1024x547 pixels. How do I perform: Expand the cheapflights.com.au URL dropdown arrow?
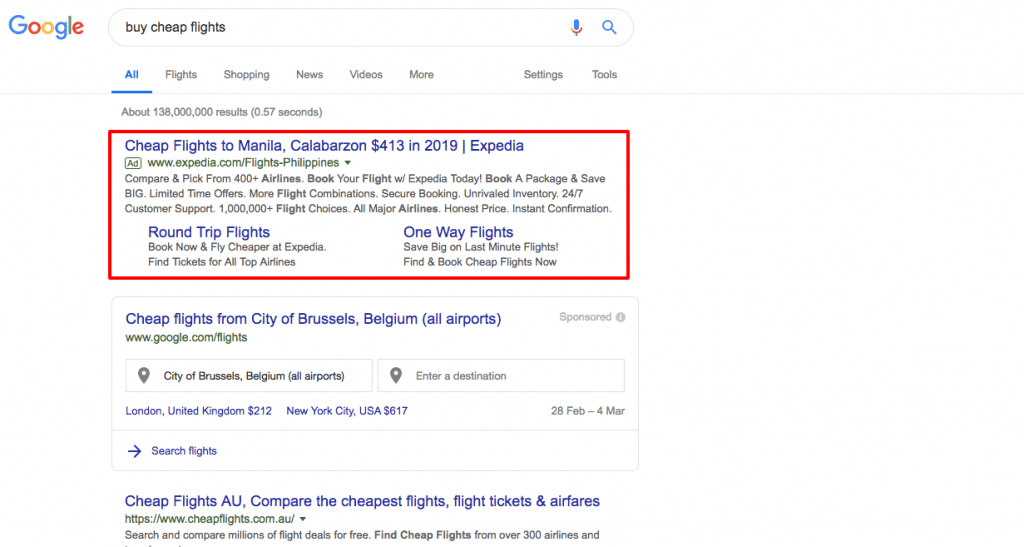pos(303,520)
